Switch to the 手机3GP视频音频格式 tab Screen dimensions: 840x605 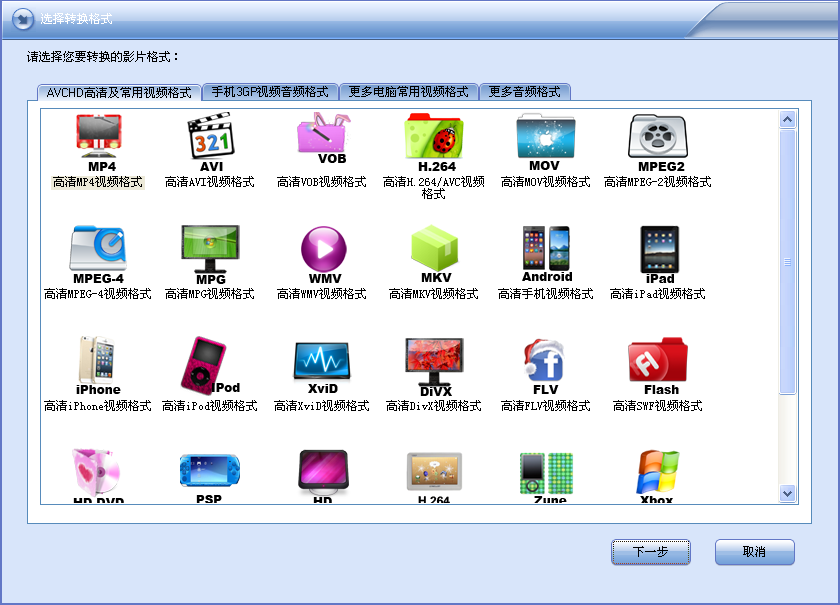pos(270,92)
